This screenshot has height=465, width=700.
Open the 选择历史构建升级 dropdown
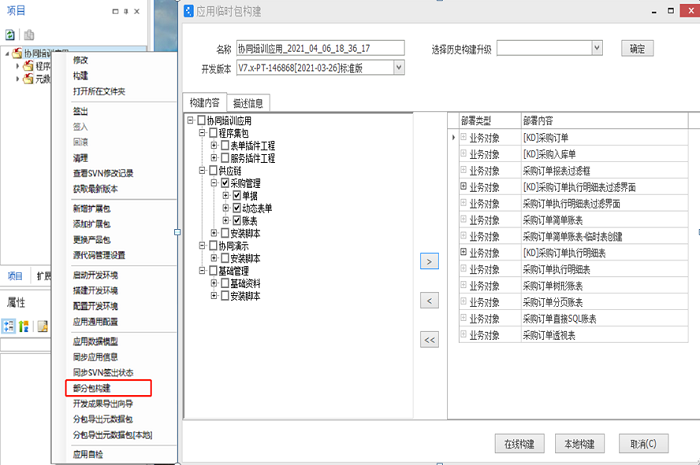(597, 47)
